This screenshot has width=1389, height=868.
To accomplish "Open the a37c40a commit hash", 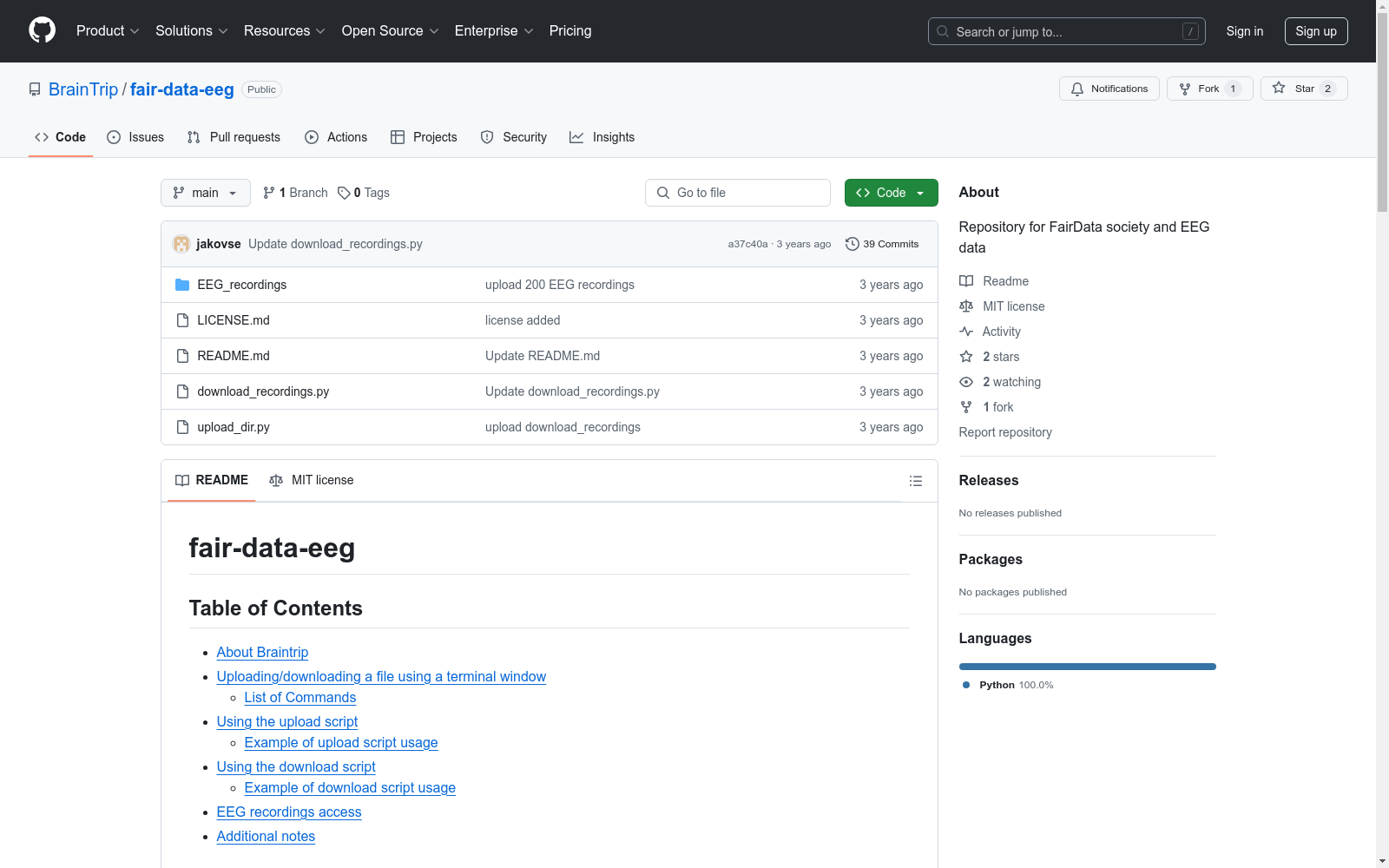I will 747,244.
